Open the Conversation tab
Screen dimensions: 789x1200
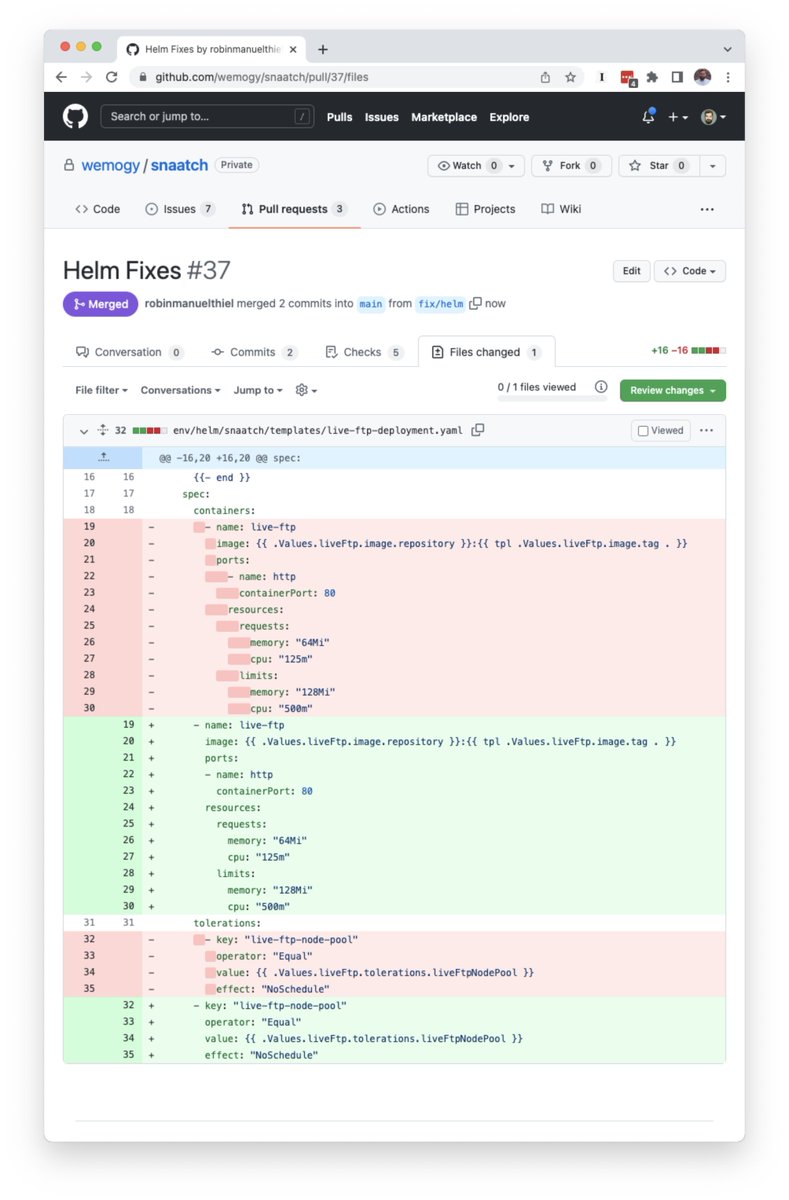coord(130,352)
